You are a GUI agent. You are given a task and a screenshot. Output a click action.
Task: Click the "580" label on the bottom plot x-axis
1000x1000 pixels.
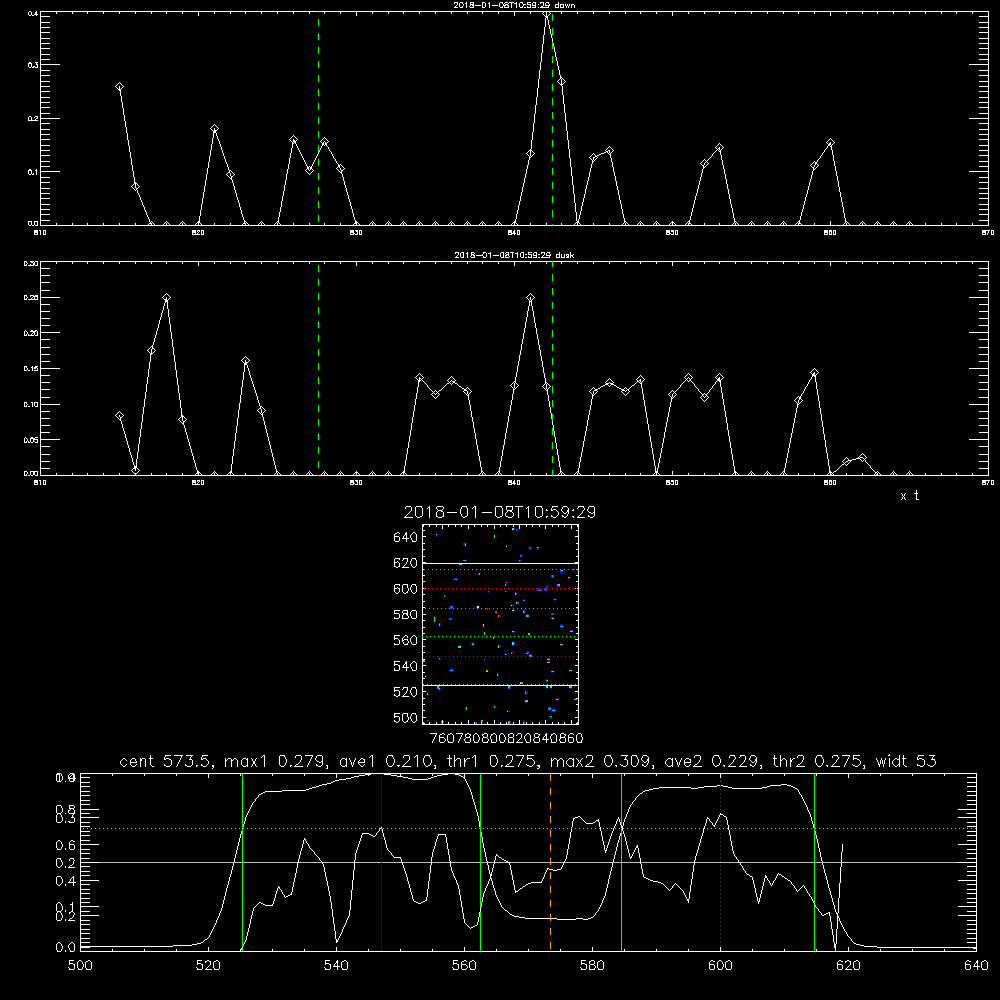click(592, 966)
